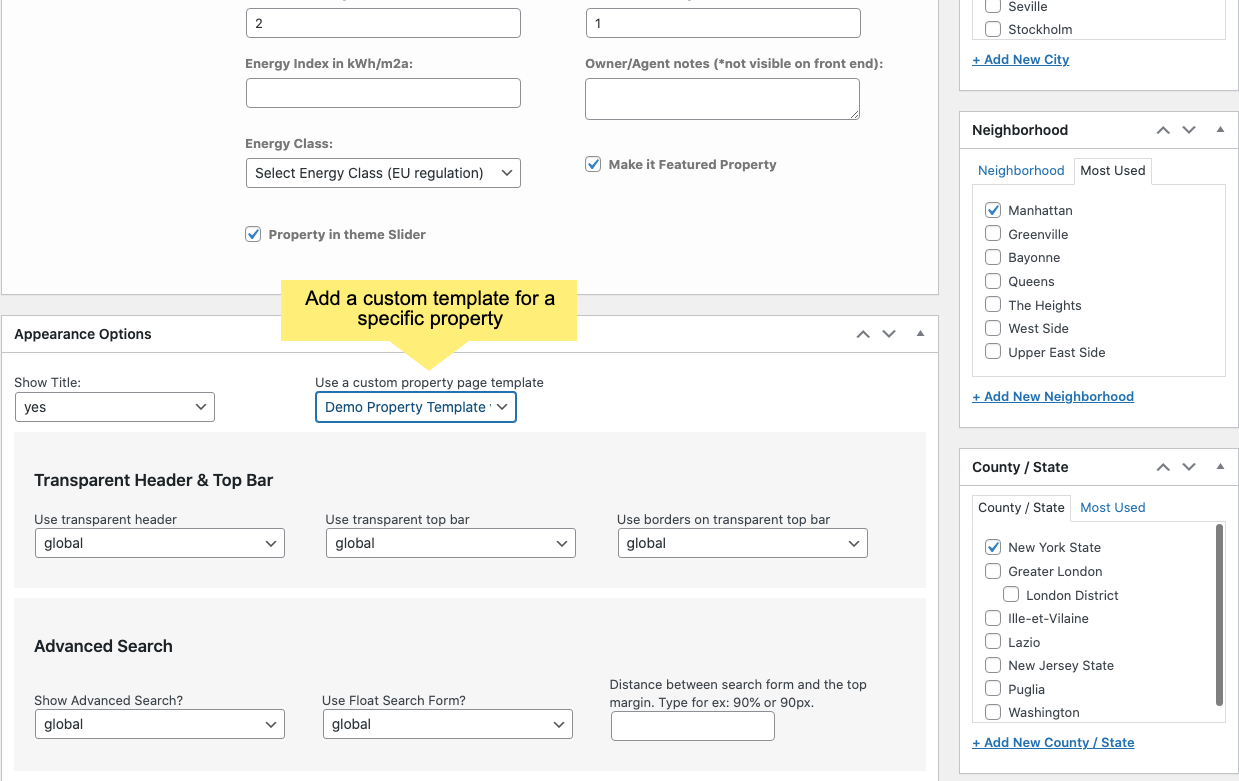Open custom property page template dropdown

pyautogui.click(x=416, y=407)
